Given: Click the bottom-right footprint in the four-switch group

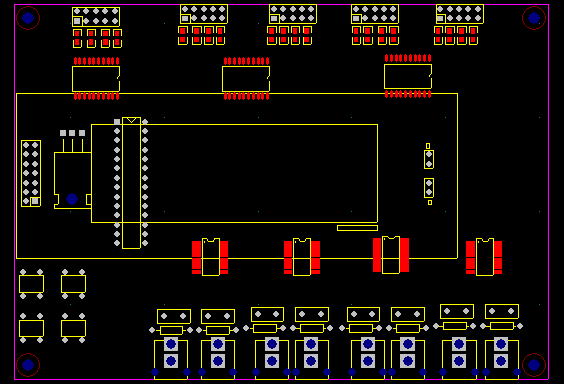Looking at the screenshot, I should (x=73, y=328).
